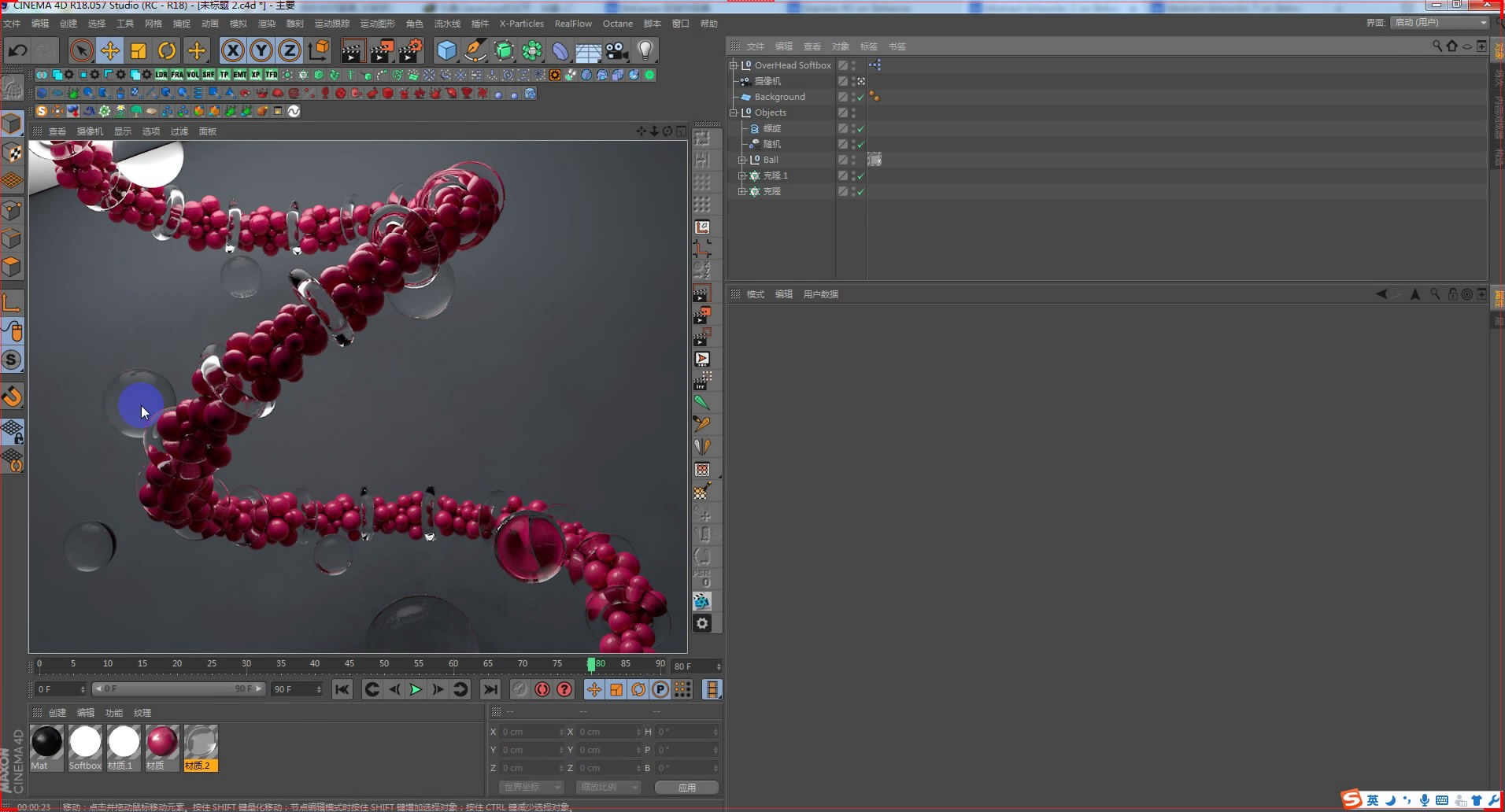The width and height of the screenshot is (1505, 812).
Task: Open the Bend deformer icon
Action: coord(560,51)
